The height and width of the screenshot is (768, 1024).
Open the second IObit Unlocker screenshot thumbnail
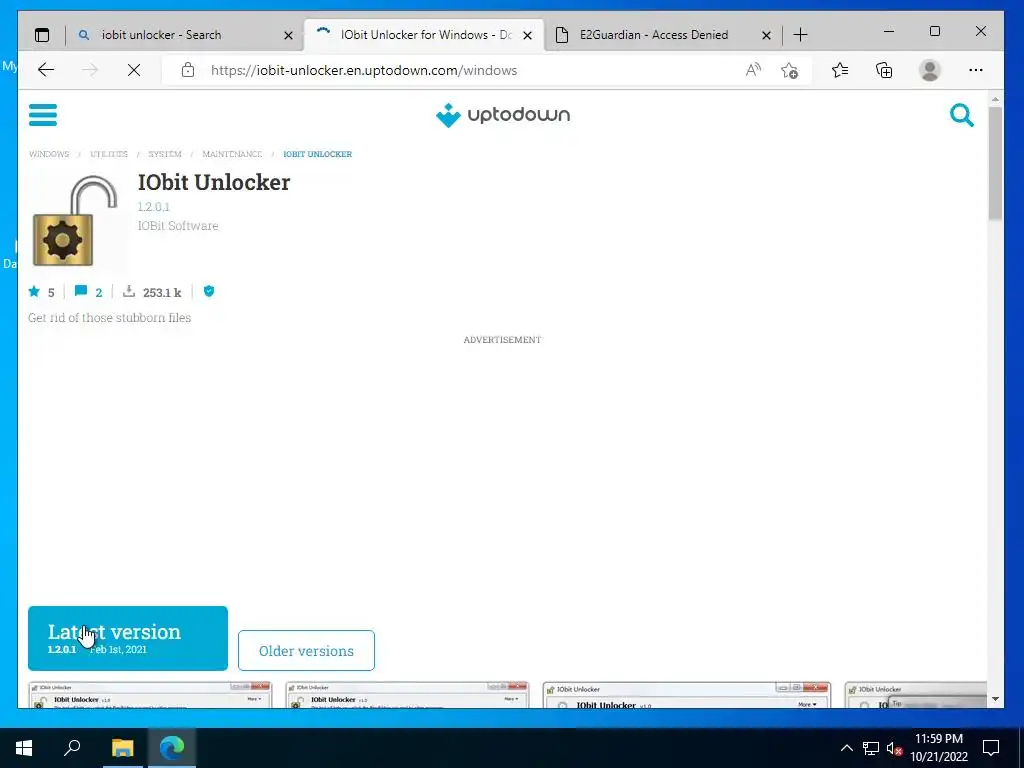click(408, 695)
